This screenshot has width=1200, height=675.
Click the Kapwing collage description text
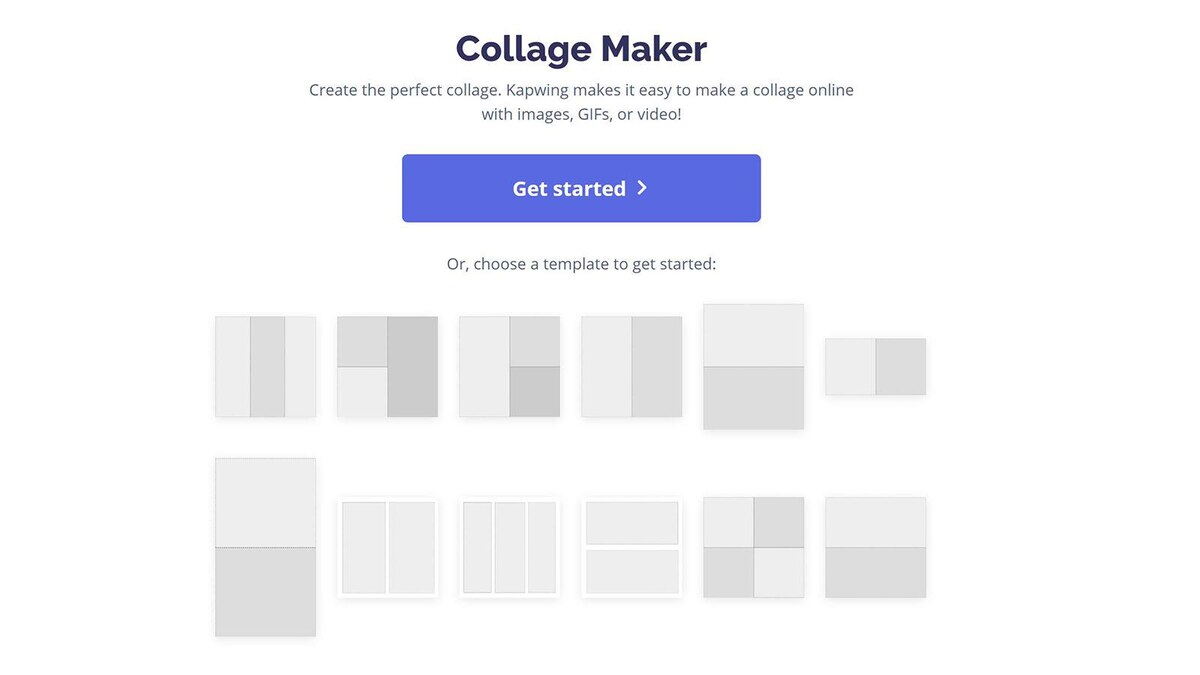581,102
